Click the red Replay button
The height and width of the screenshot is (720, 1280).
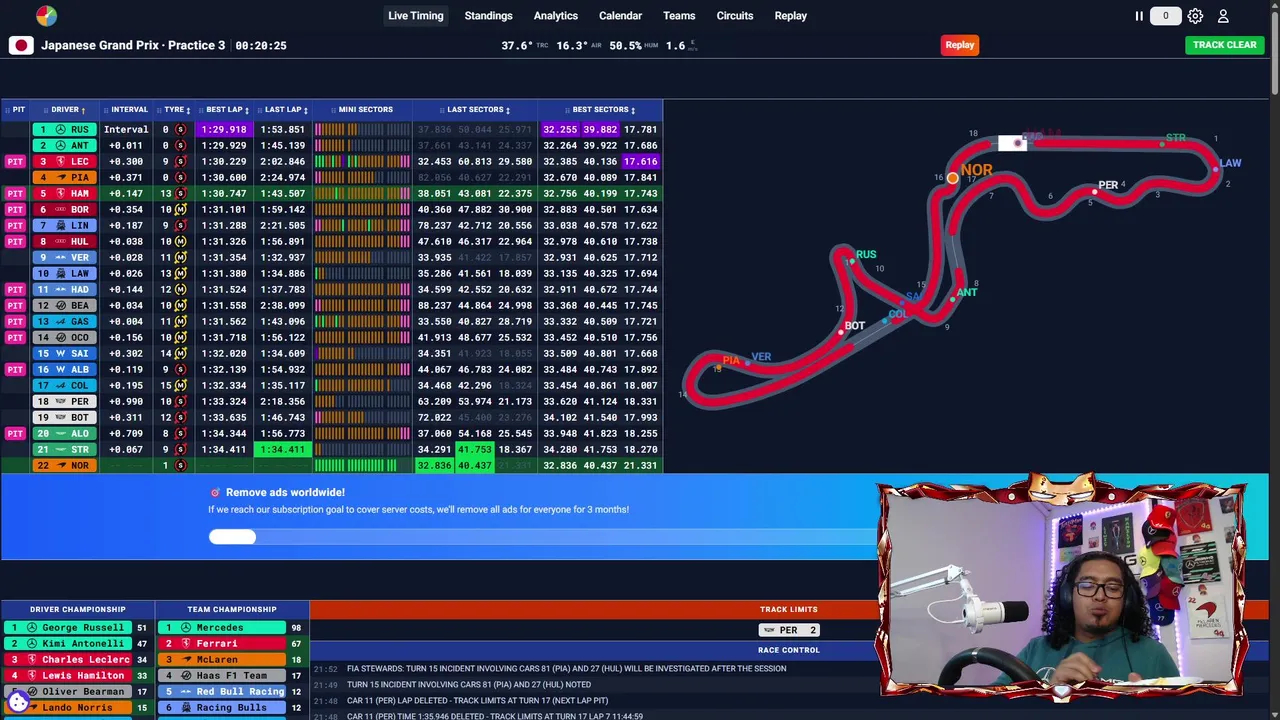pos(960,45)
